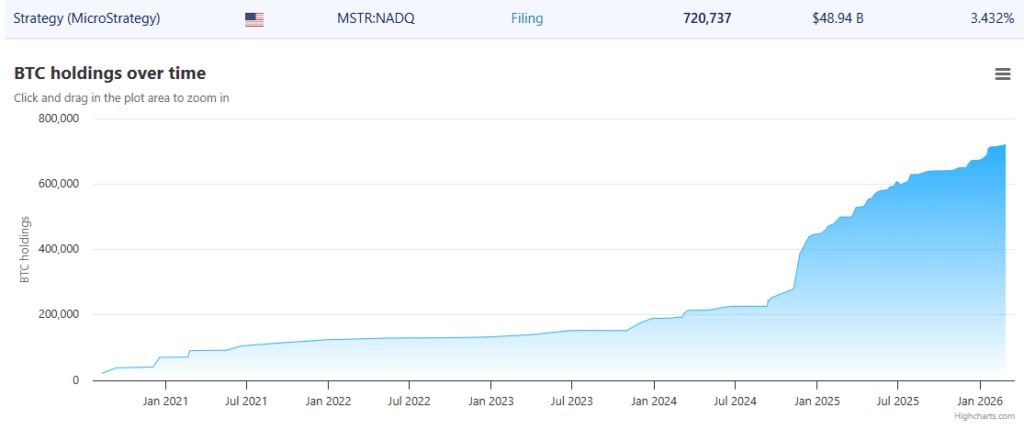The width and height of the screenshot is (1024, 430).
Task: Click the 200,000 y-axis label
Action: click(57, 315)
